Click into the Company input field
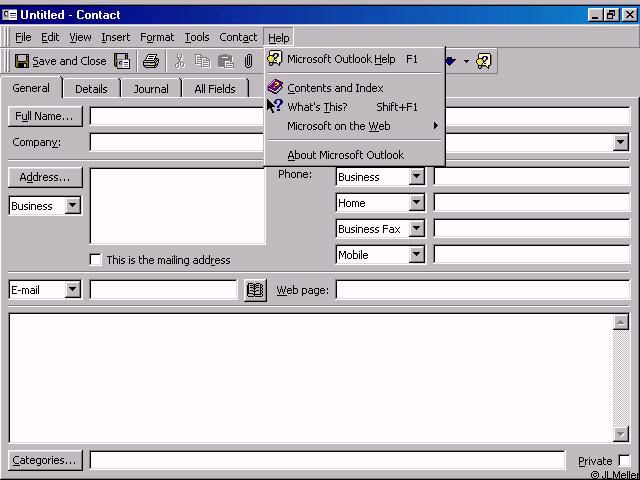The image size is (640, 480). pos(177,142)
